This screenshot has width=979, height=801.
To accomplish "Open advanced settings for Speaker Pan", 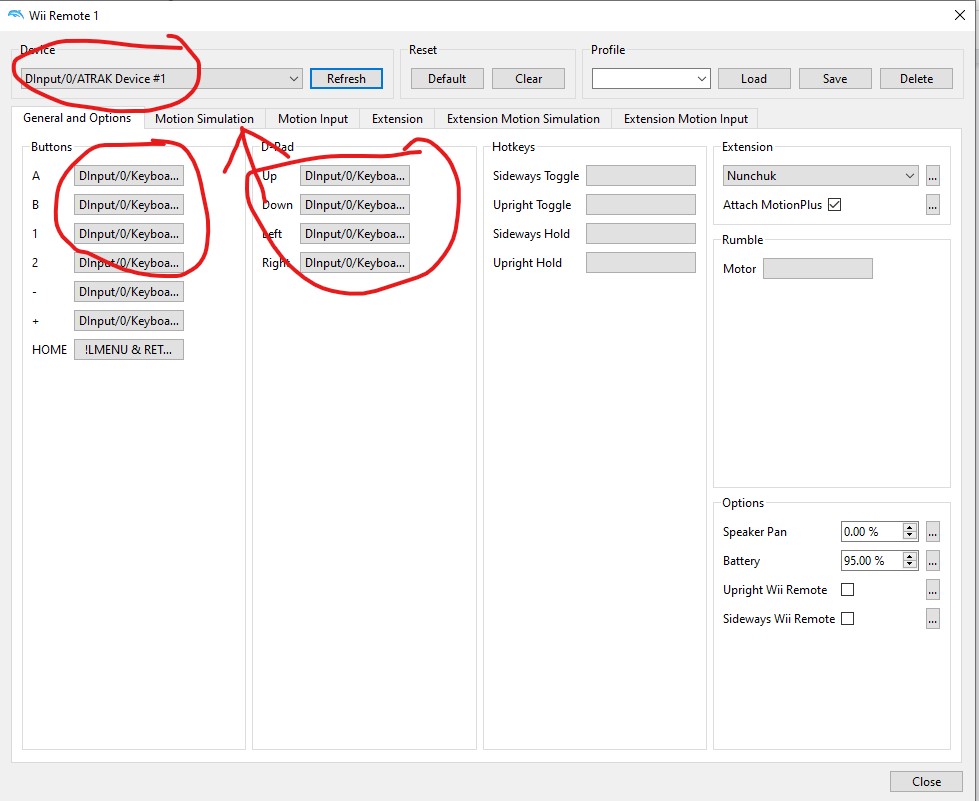I will pos(932,532).
